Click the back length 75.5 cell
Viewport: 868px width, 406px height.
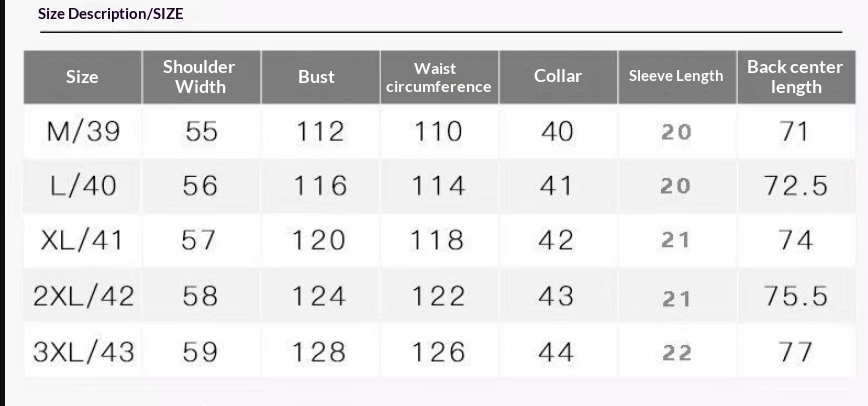pos(796,296)
